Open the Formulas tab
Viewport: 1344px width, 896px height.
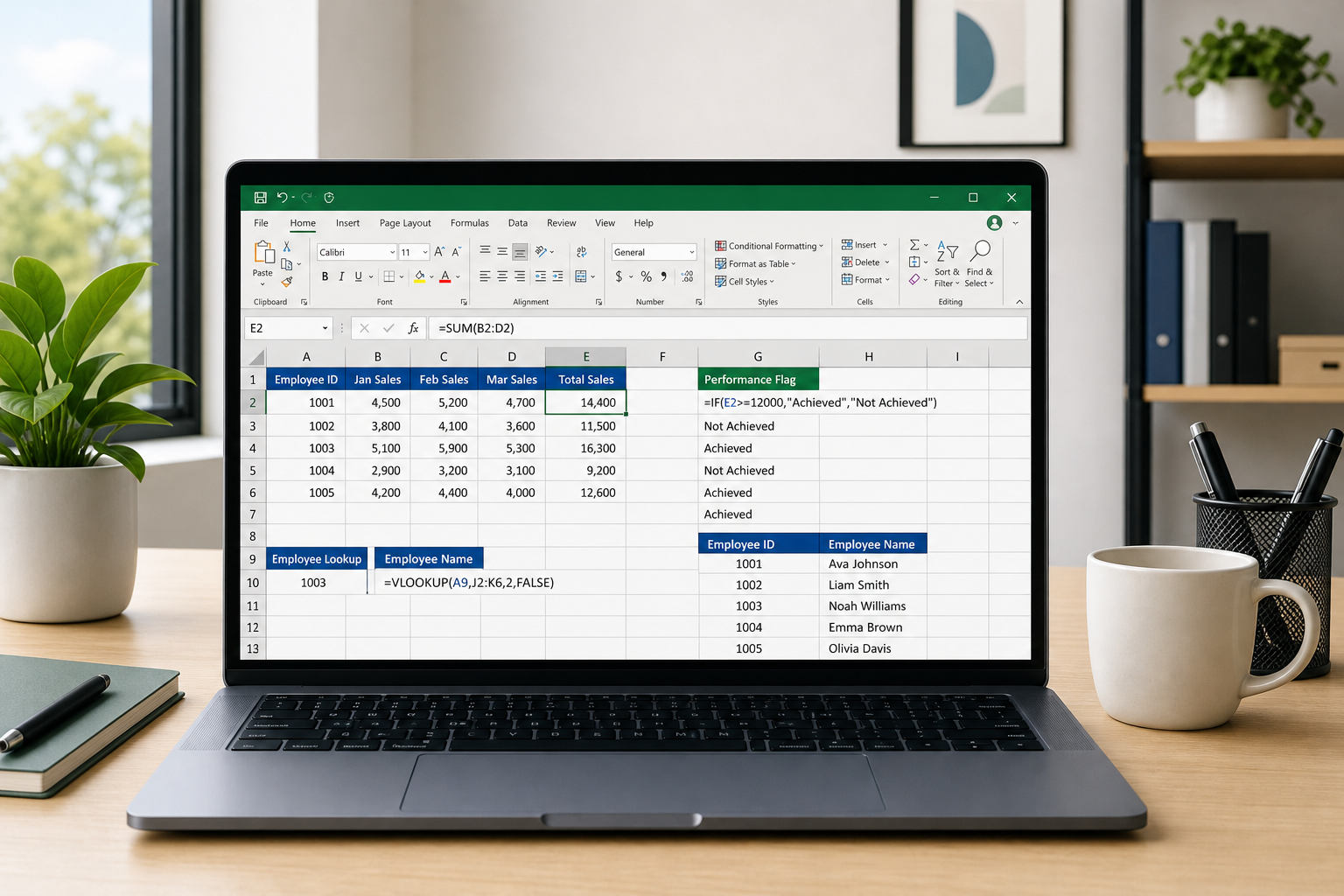pos(470,223)
